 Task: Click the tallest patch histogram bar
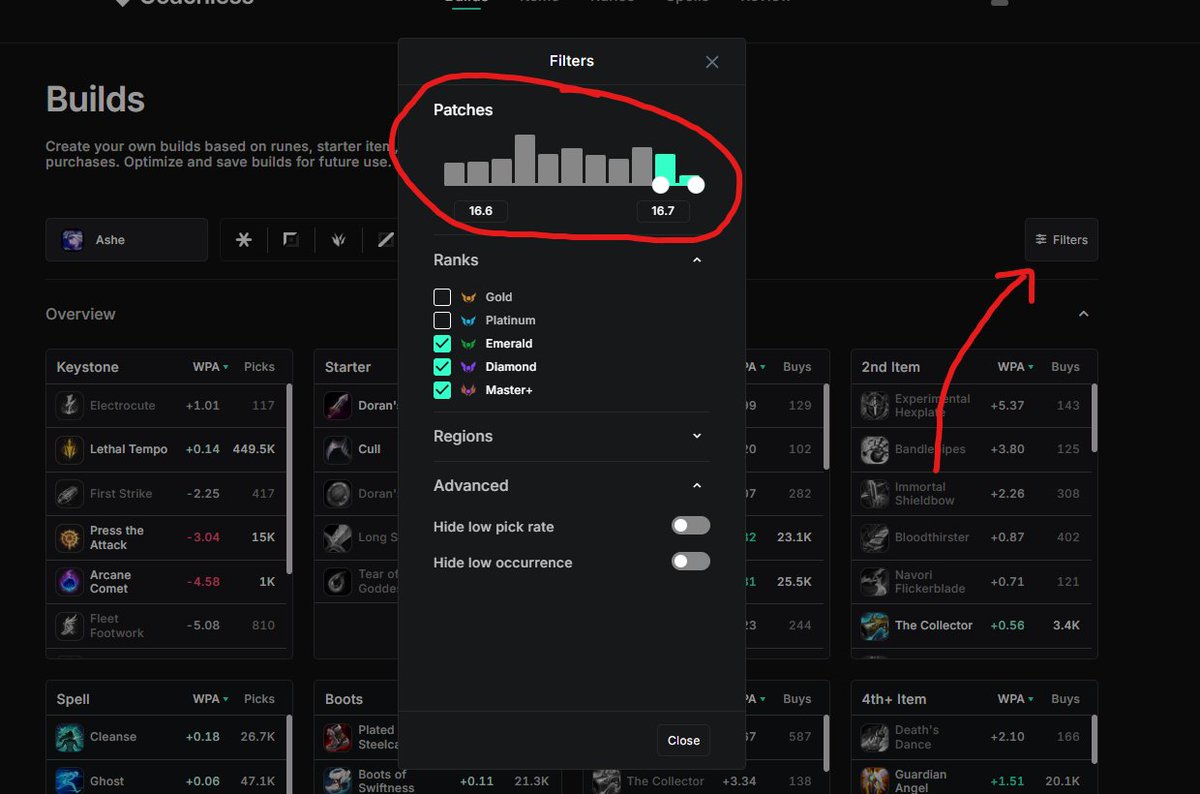pos(525,160)
